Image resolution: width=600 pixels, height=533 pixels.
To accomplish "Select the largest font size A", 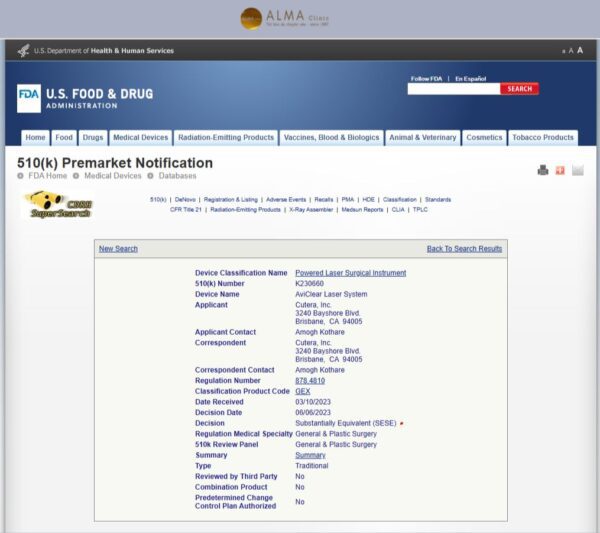I will click(x=580, y=50).
